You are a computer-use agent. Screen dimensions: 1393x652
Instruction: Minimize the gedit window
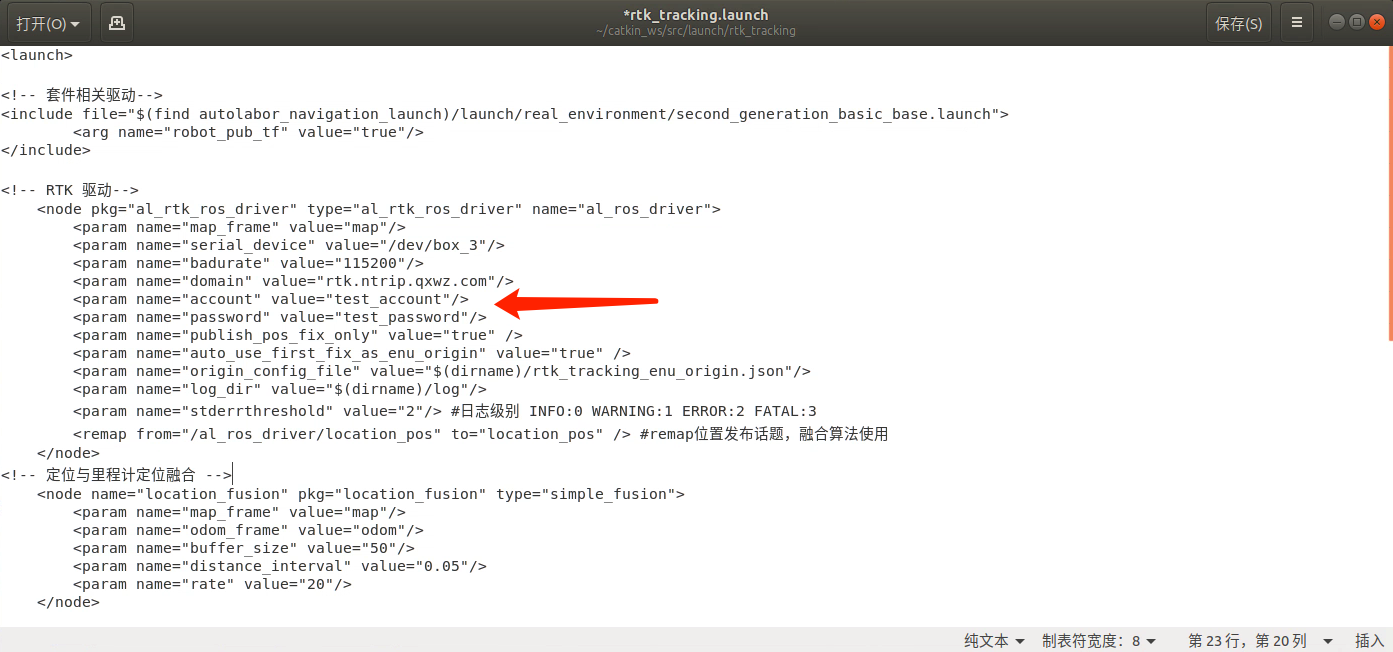pyautogui.click(x=1337, y=22)
